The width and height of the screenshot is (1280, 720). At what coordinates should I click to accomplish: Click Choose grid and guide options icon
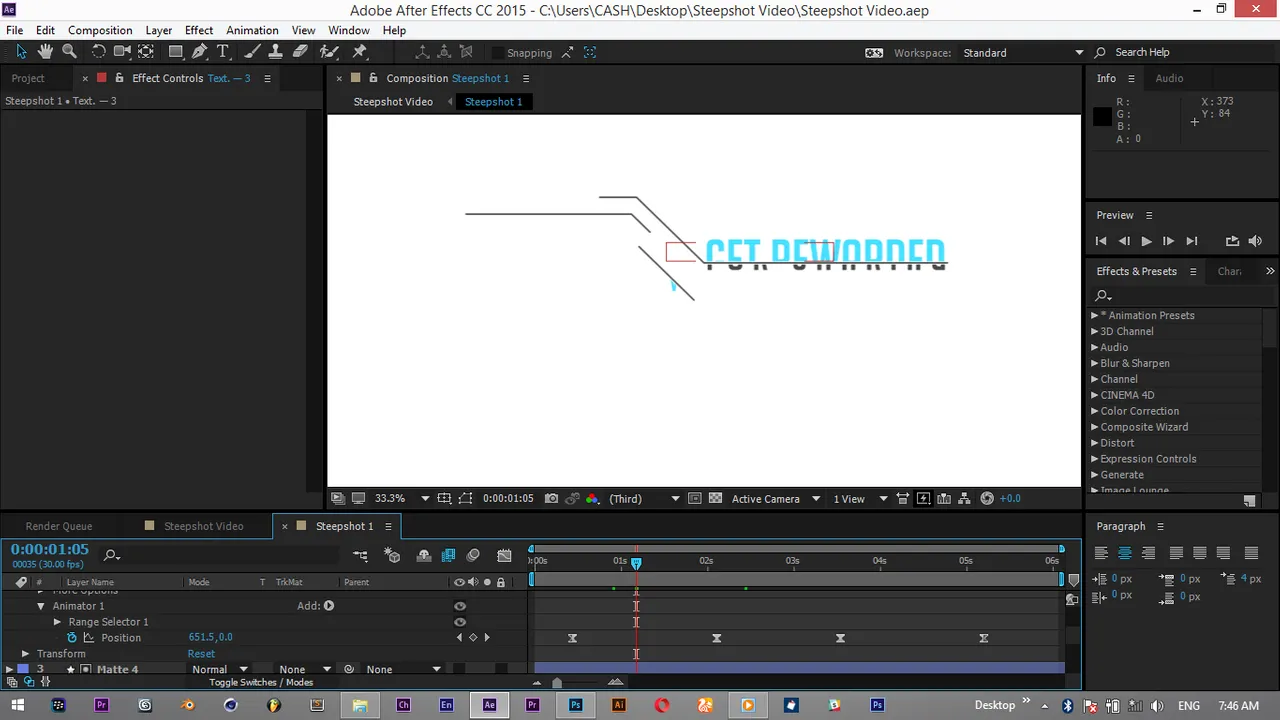coord(444,498)
